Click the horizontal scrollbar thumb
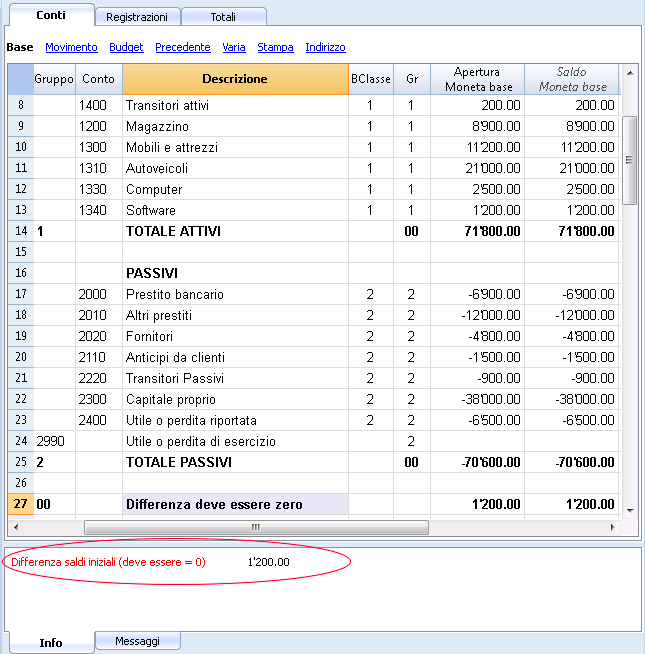 click(256, 527)
